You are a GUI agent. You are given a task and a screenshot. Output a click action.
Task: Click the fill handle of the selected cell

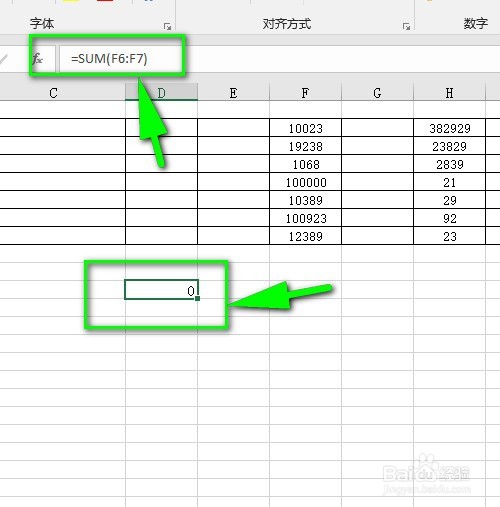(x=198, y=299)
